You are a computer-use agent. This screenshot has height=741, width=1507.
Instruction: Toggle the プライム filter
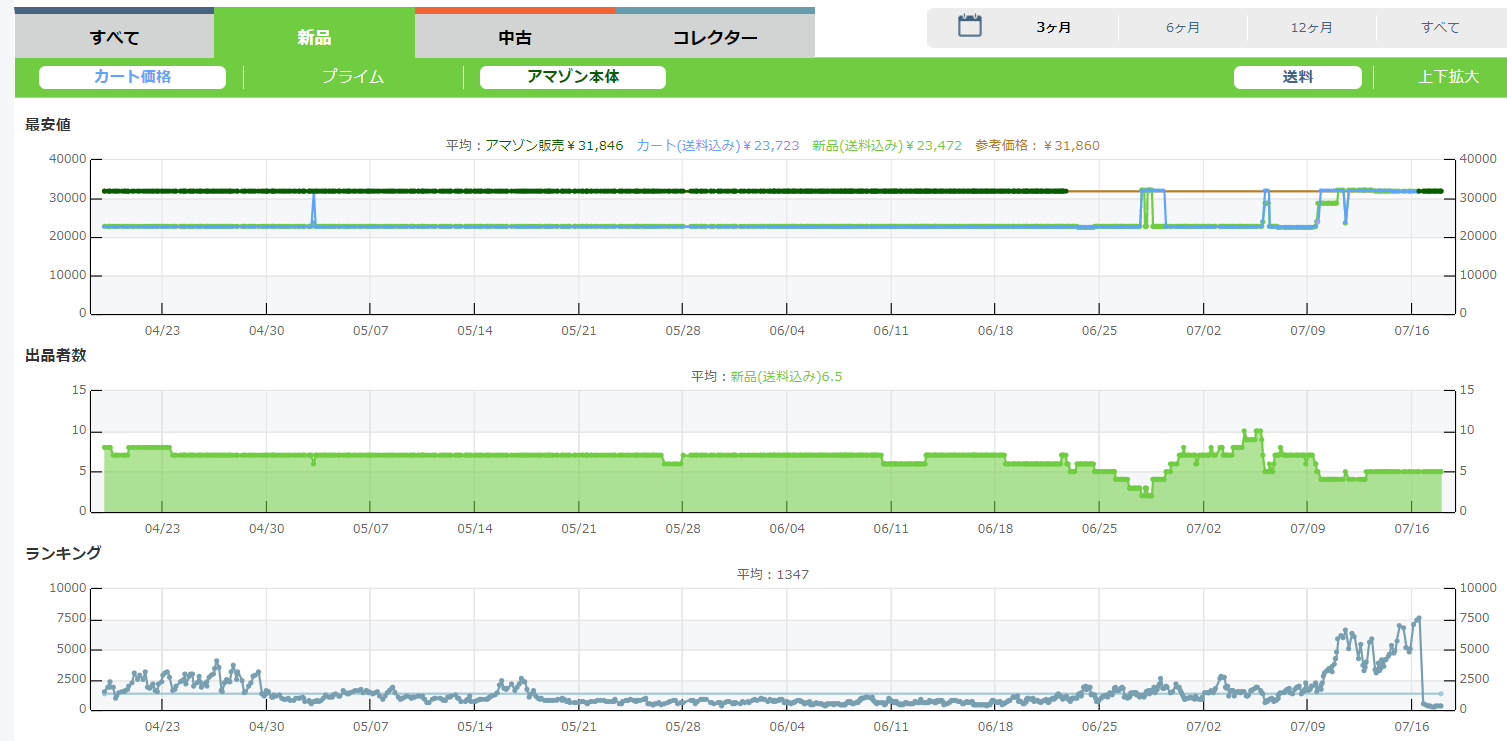coord(353,77)
